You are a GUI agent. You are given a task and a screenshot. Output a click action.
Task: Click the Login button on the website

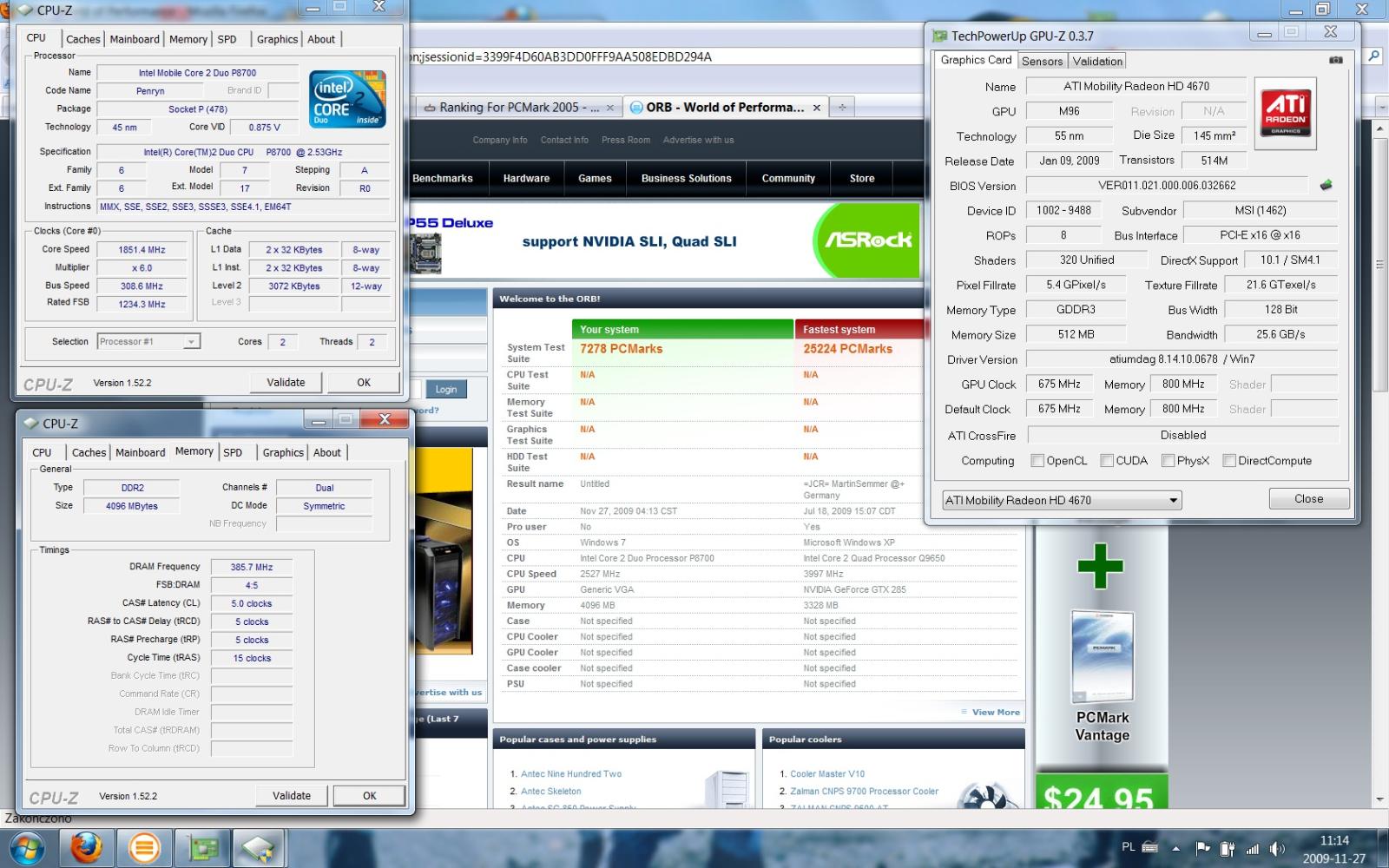coord(446,390)
